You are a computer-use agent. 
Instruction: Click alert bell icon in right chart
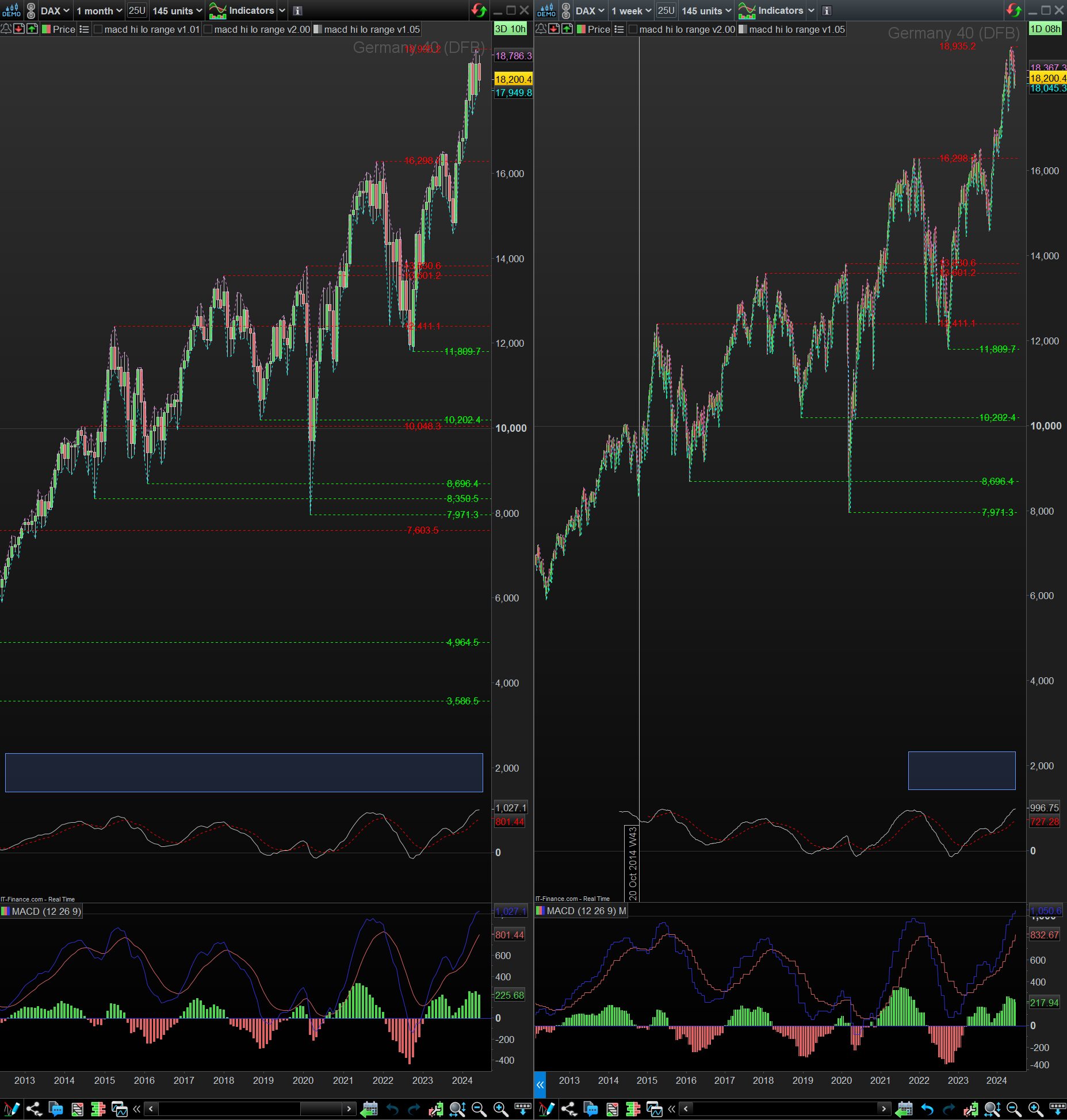coord(541,29)
